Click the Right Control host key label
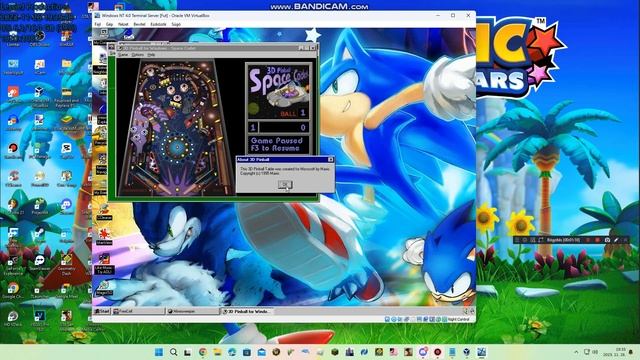The width and height of the screenshot is (640, 360). point(458,319)
